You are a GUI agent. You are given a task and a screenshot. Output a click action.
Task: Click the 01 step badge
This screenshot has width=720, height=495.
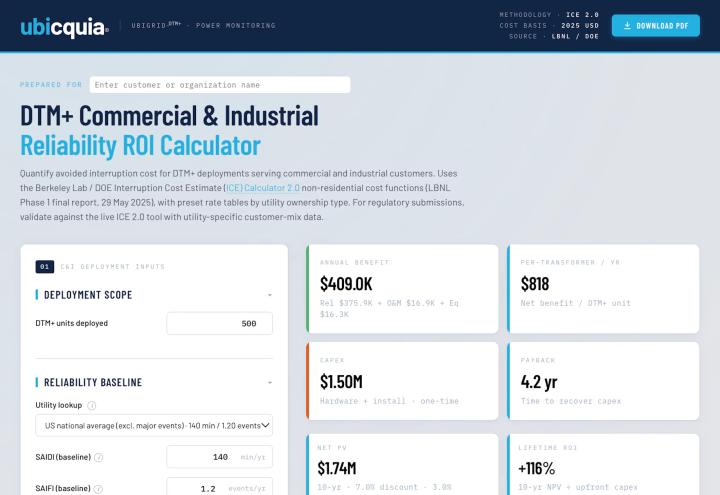[x=45, y=267]
